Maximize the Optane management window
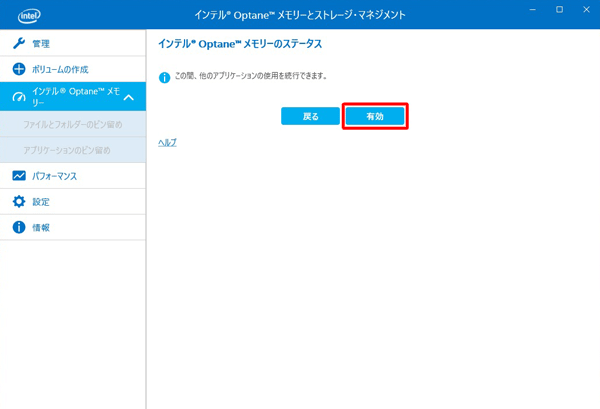 pos(559,10)
